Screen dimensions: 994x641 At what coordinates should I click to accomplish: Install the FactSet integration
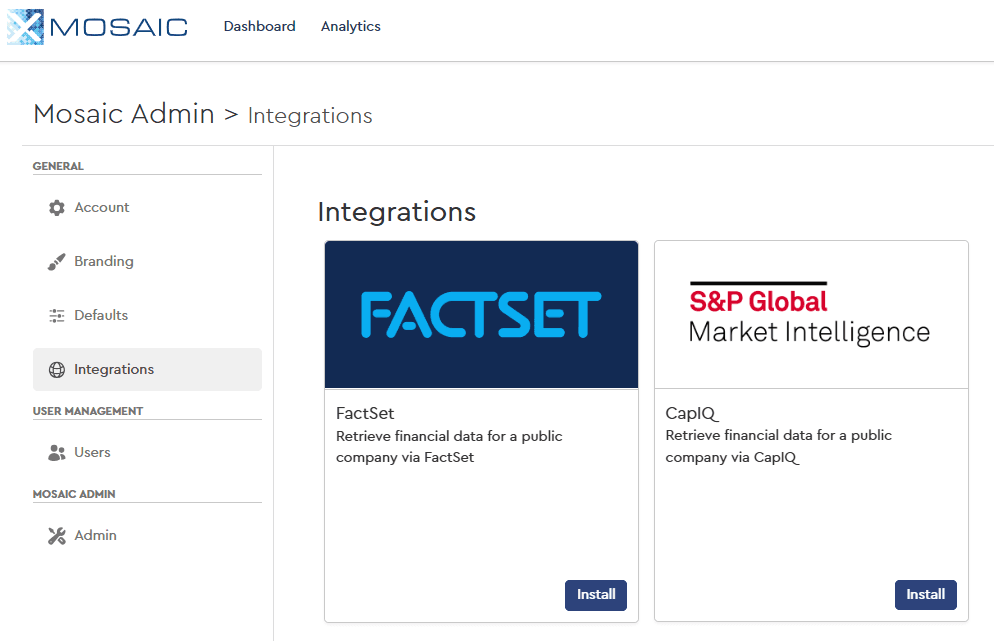[x=595, y=594]
